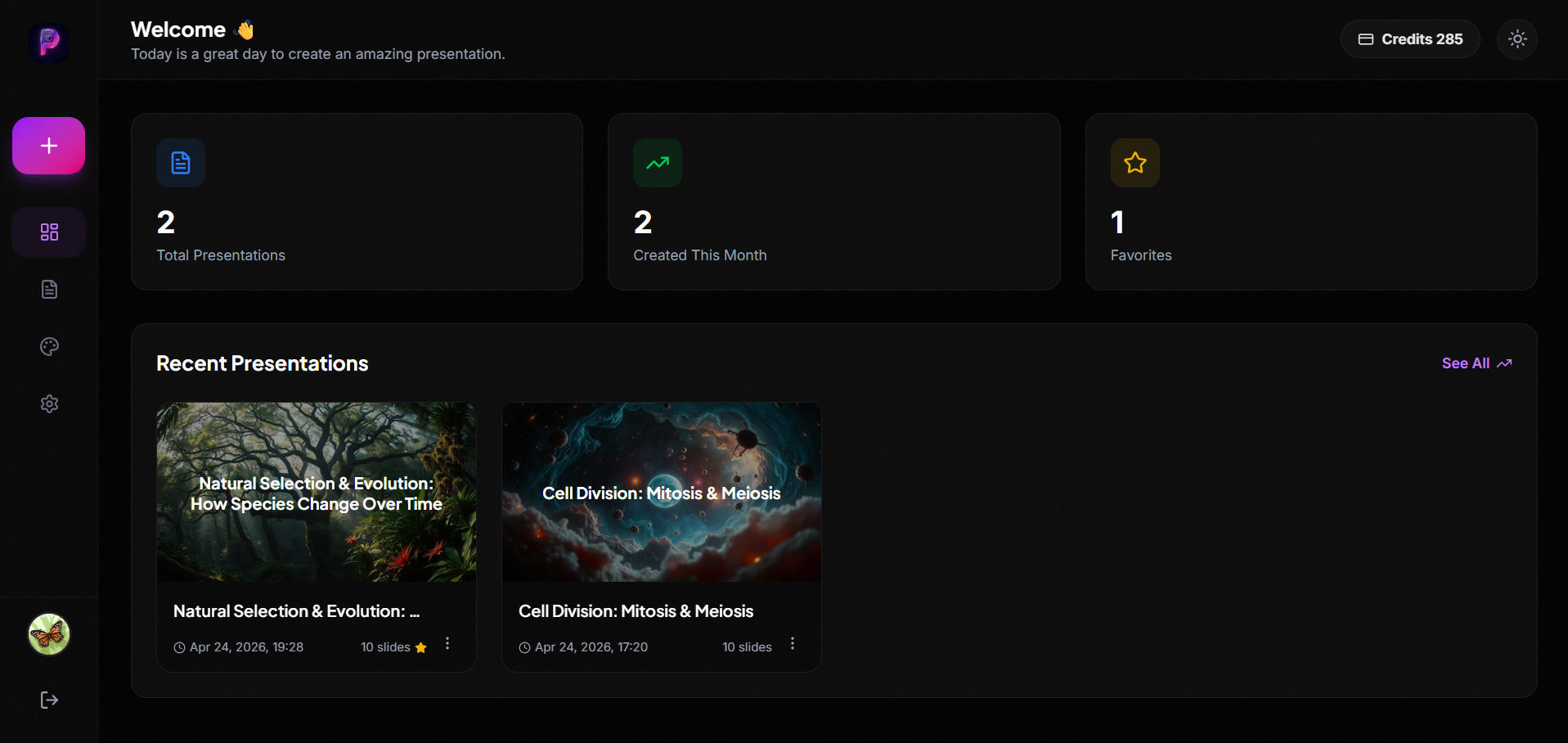Click the 'Apr 24, 2026, 17:20' date
The width and height of the screenshot is (1568, 743).
pyautogui.click(x=591, y=647)
